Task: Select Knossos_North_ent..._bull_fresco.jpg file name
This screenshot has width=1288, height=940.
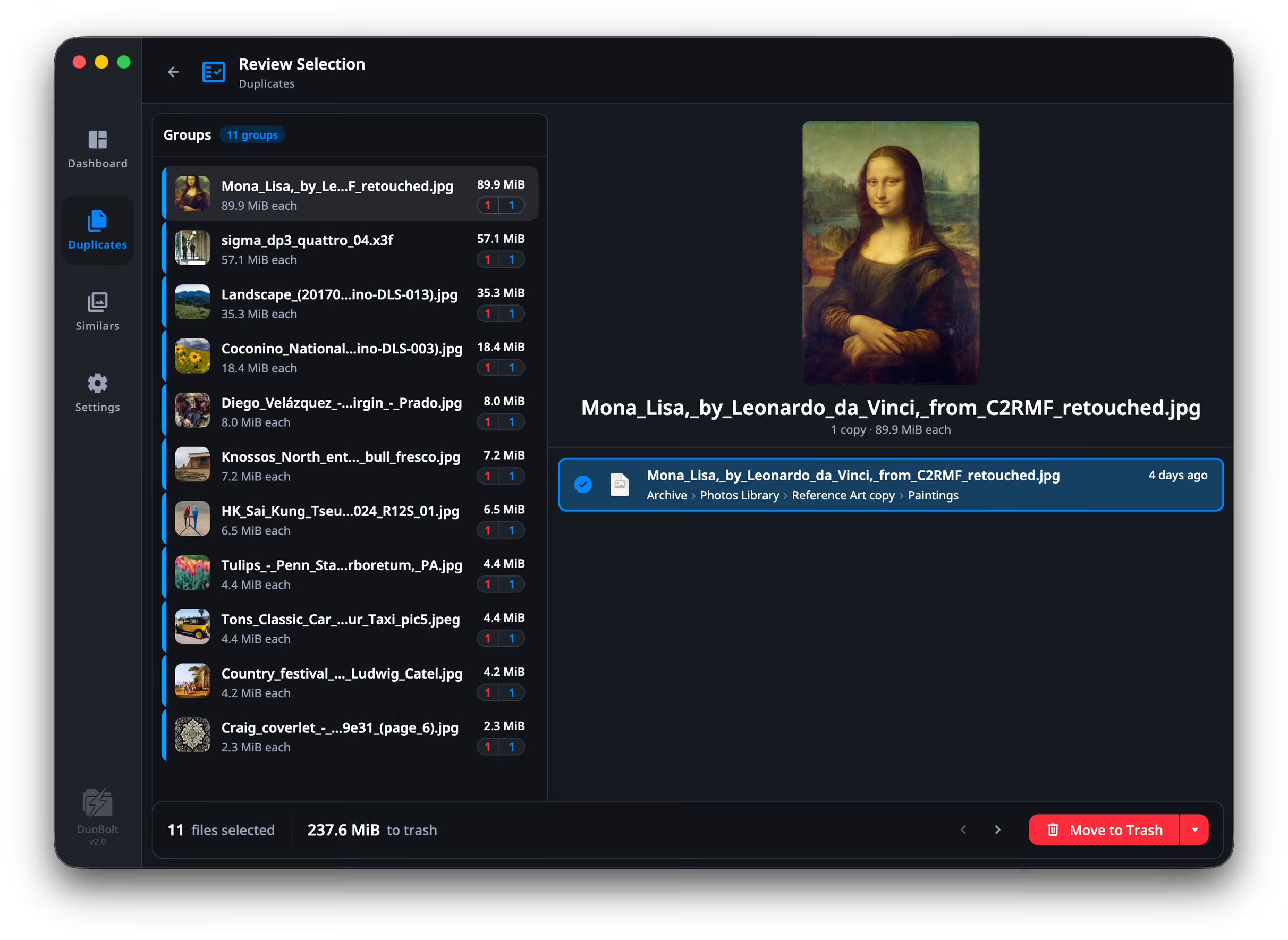Action: click(x=341, y=457)
